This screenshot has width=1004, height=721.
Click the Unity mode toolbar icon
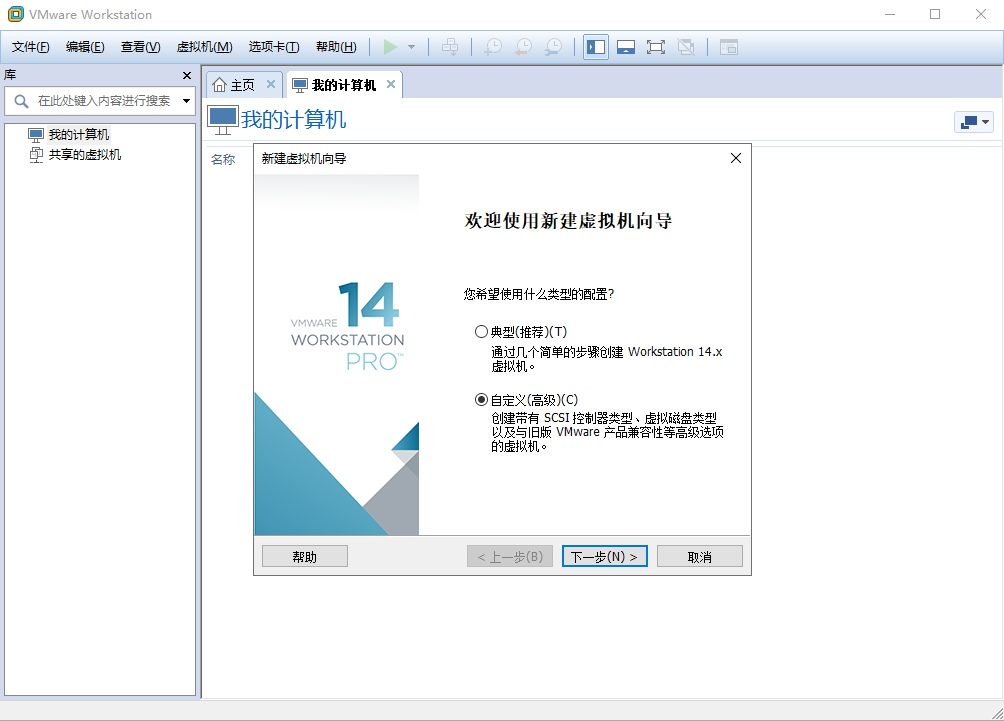click(x=686, y=47)
